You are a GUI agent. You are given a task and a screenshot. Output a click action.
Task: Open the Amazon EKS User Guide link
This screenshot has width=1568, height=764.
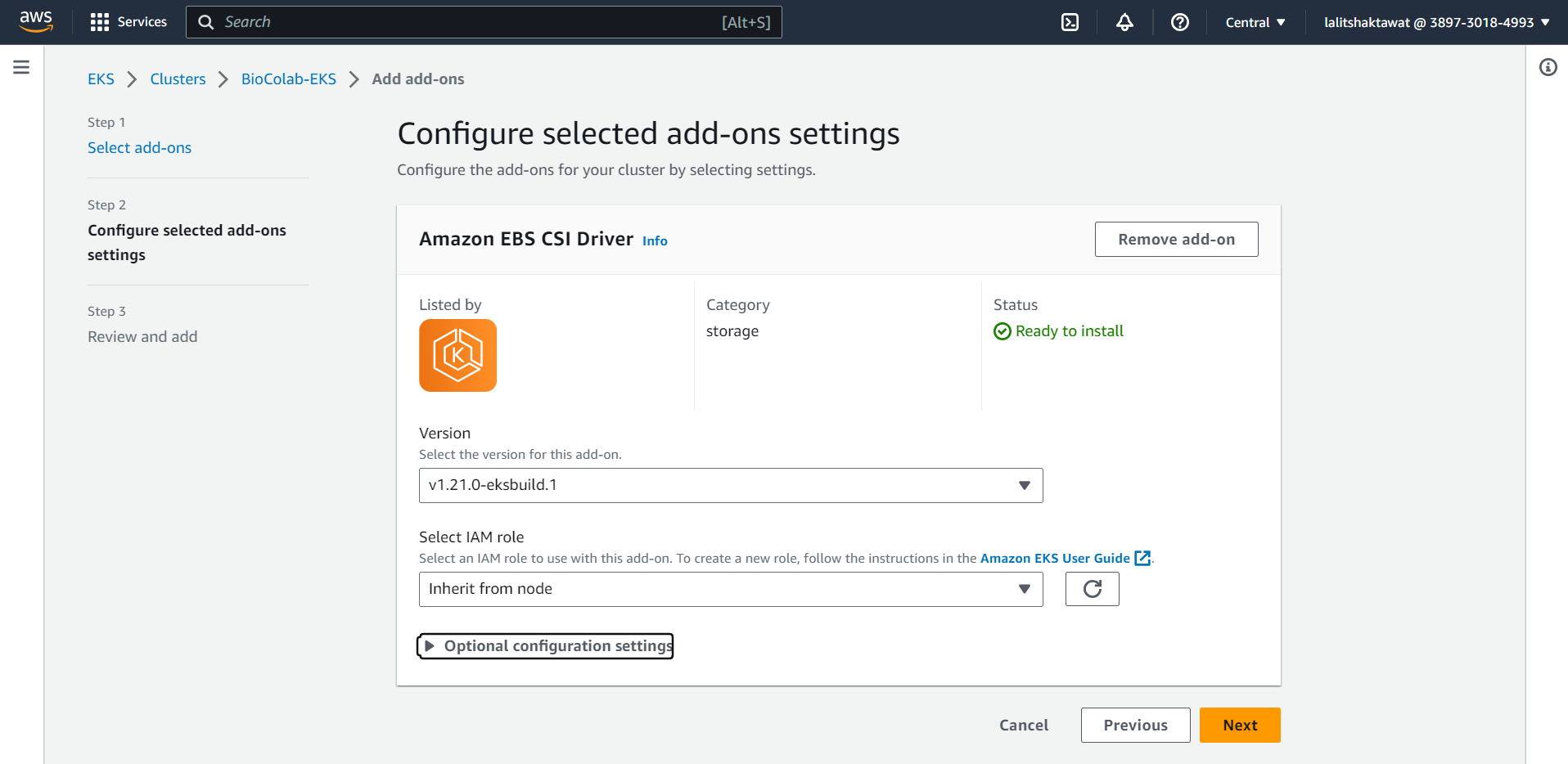pos(1055,558)
